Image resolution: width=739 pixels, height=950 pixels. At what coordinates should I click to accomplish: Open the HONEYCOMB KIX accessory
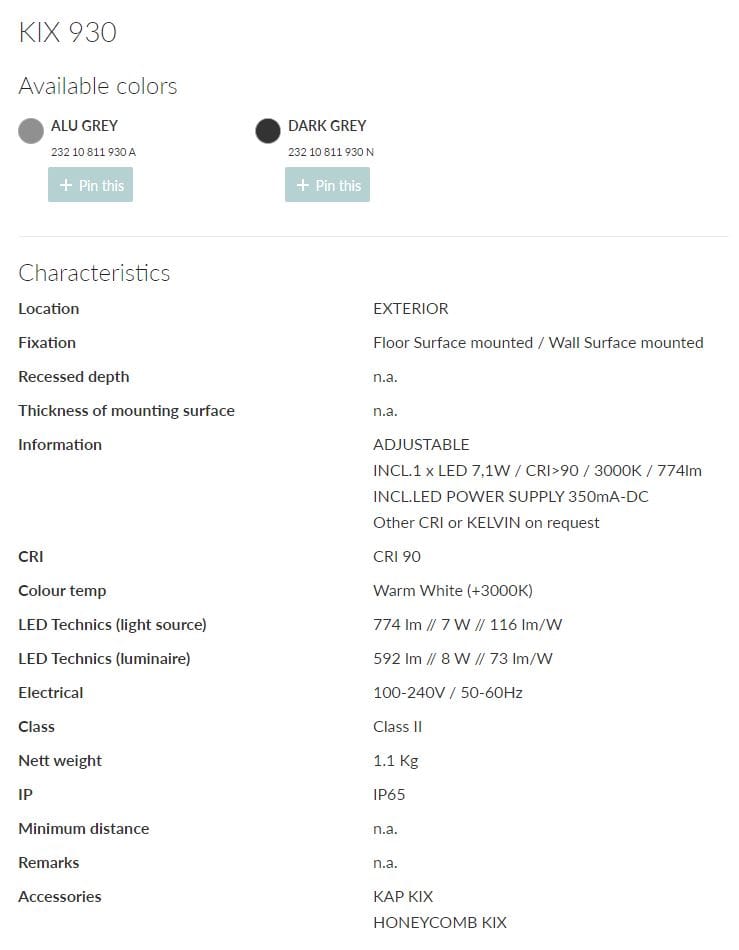(x=441, y=922)
